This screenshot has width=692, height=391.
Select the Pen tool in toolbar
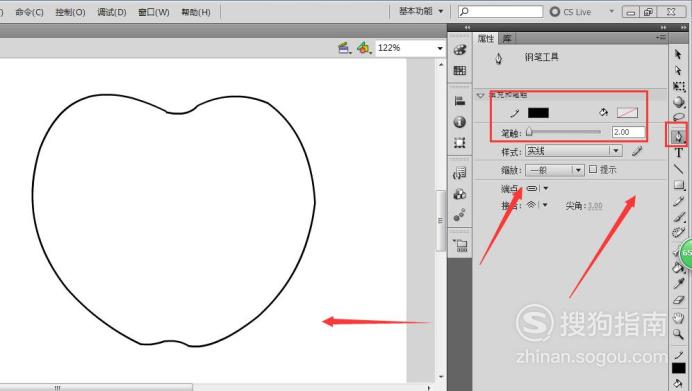point(678,136)
